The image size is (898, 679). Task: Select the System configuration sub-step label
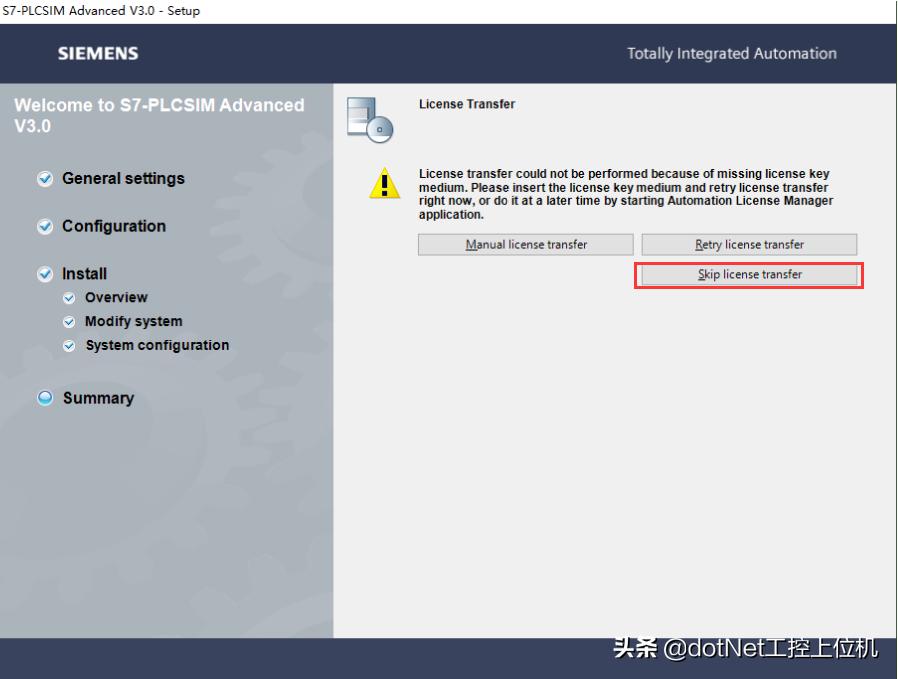coord(157,345)
